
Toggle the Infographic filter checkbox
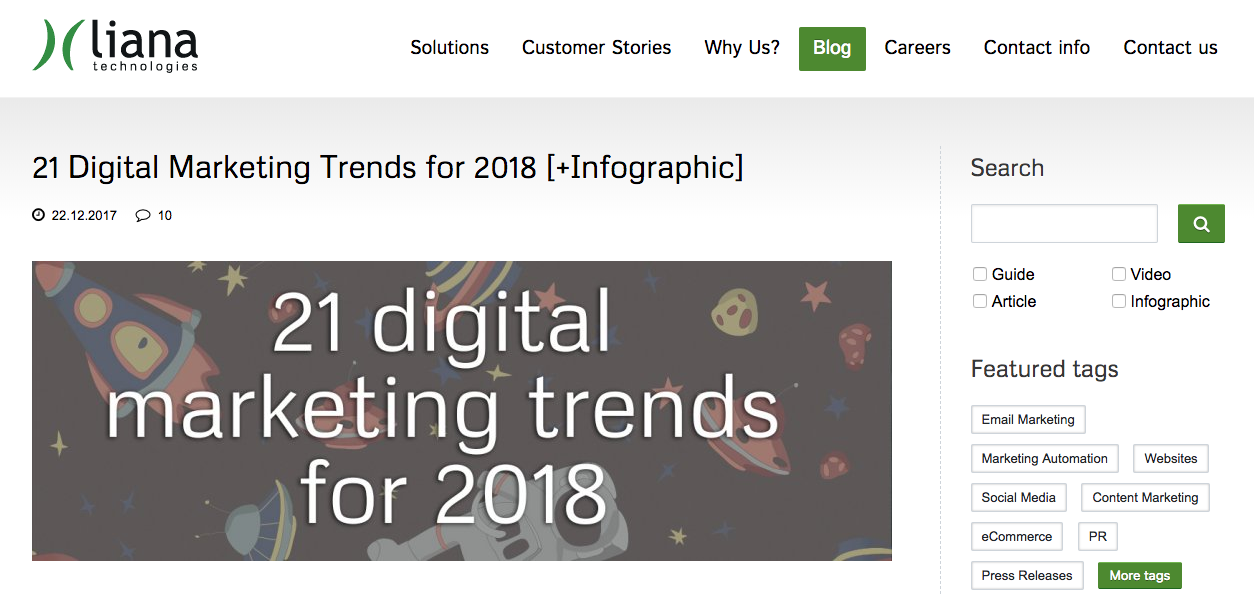click(x=1119, y=301)
